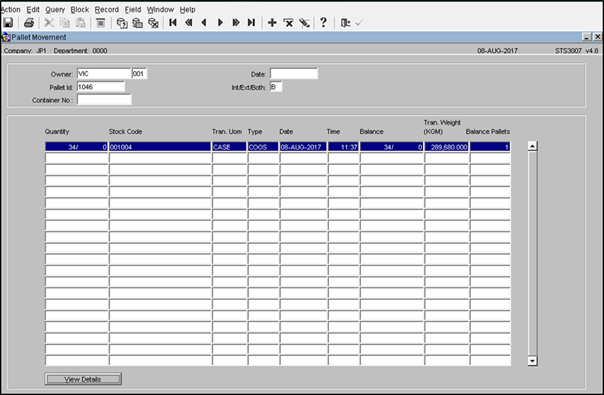Click the Owner field containing VIC
This screenshot has width=604, height=395.
(104, 74)
